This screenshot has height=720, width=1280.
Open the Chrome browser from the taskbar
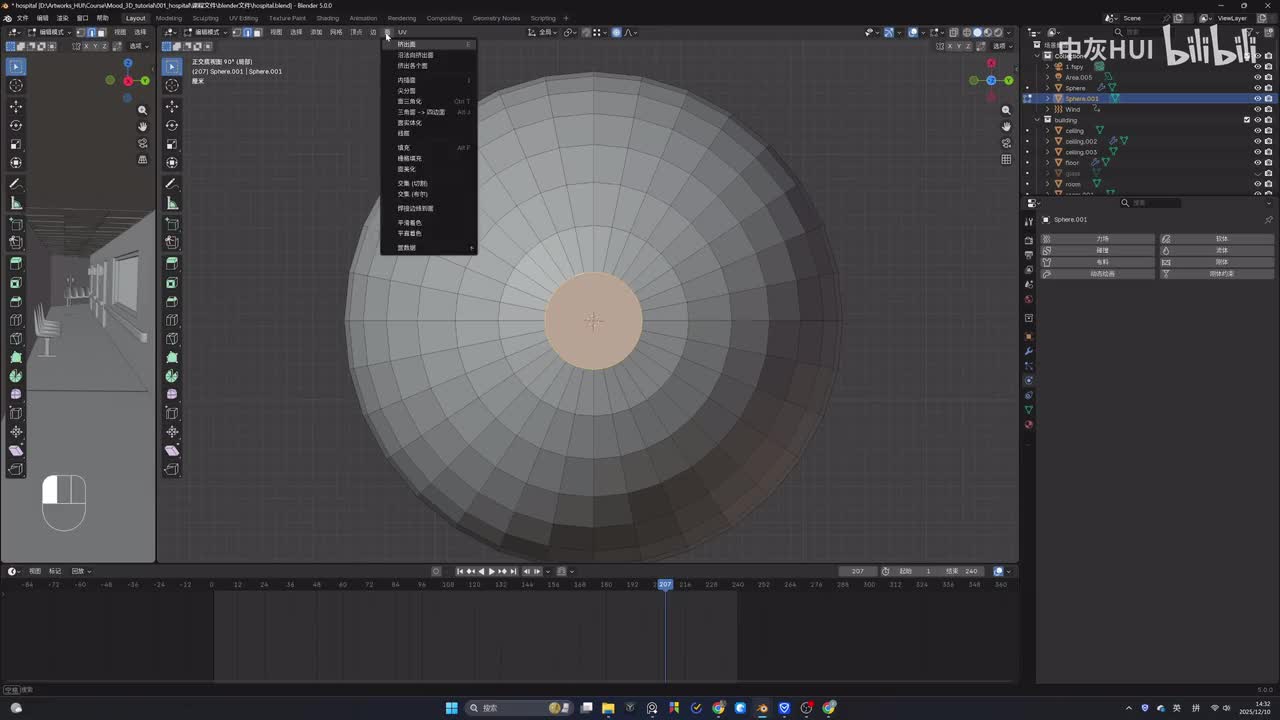tap(718, 708)
